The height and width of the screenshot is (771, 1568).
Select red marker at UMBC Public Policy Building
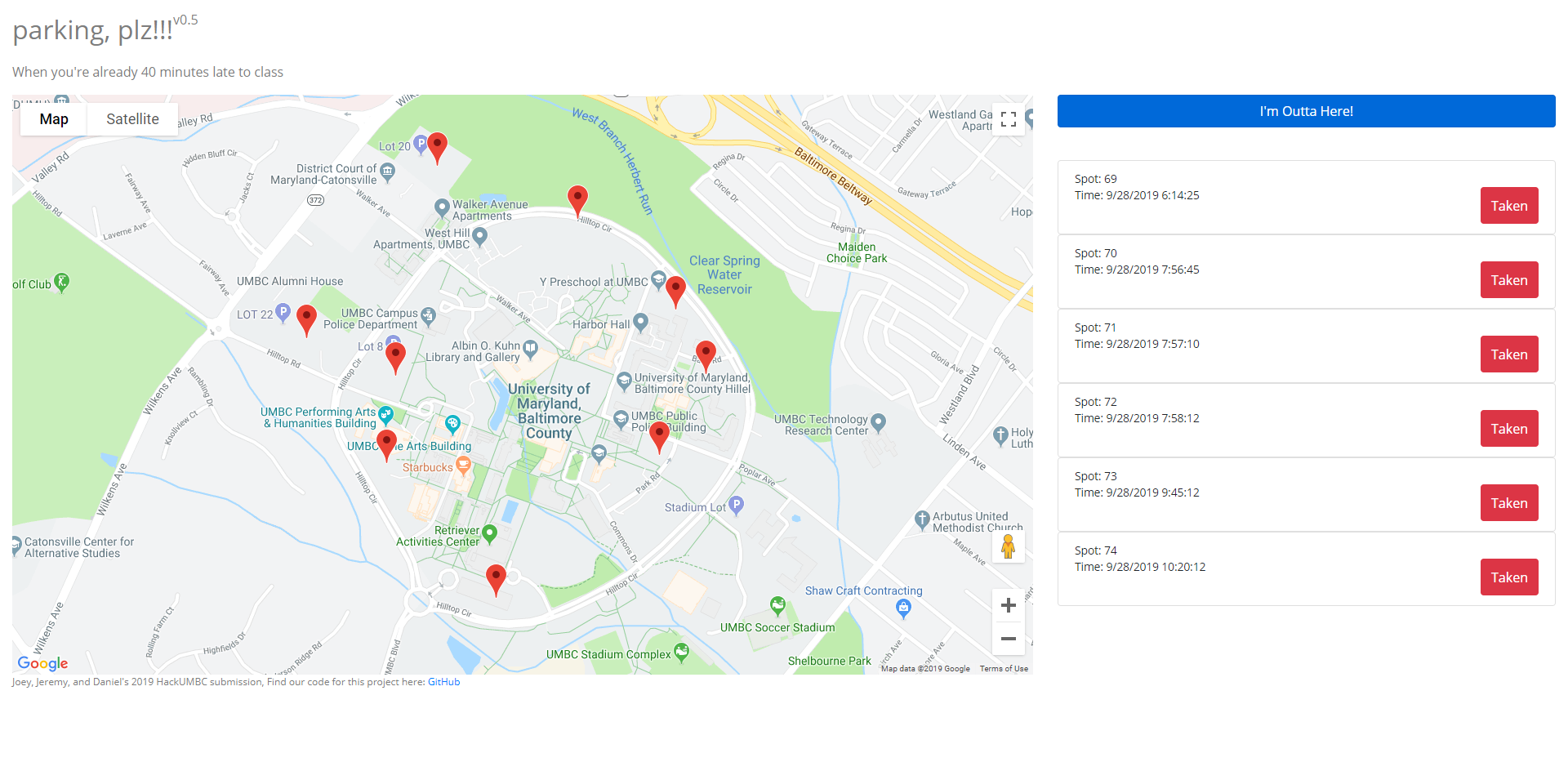click(659, 437)
